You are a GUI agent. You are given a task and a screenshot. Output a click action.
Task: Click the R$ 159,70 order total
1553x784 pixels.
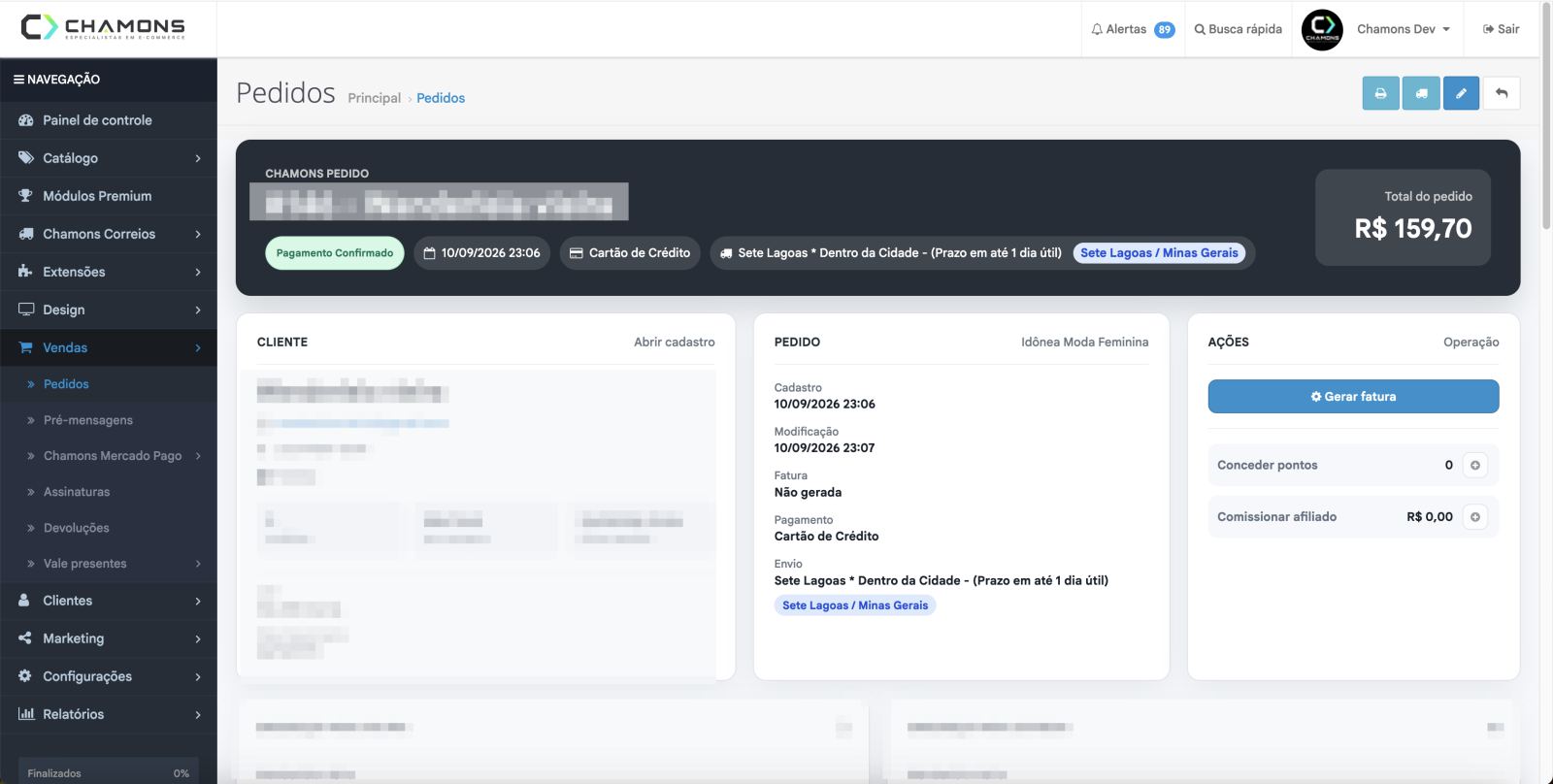[1413, 229]
